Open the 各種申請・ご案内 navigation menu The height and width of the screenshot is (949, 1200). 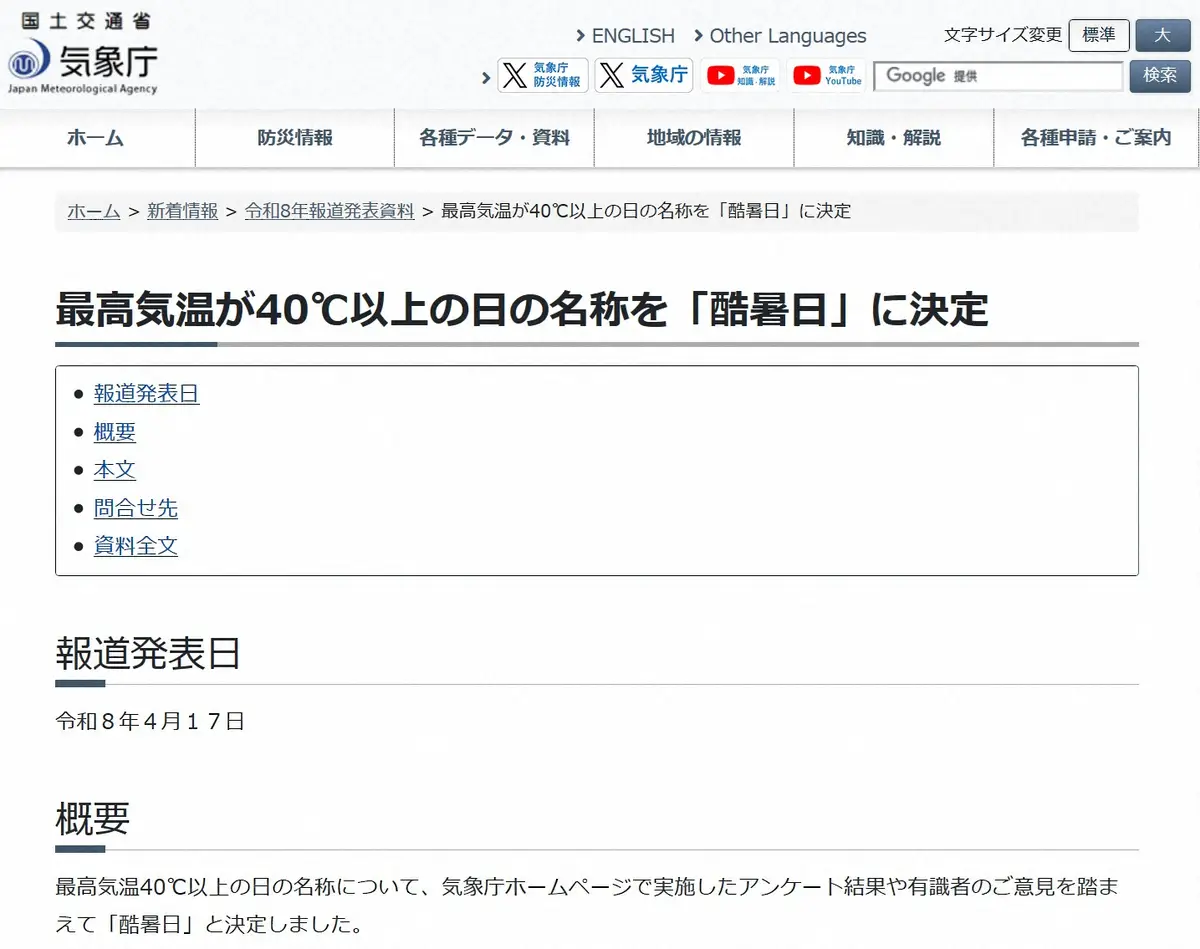(1095, 138)
